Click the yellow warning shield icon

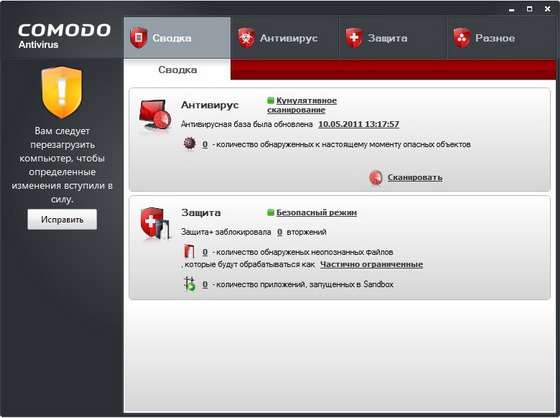[x=62, y=92]
